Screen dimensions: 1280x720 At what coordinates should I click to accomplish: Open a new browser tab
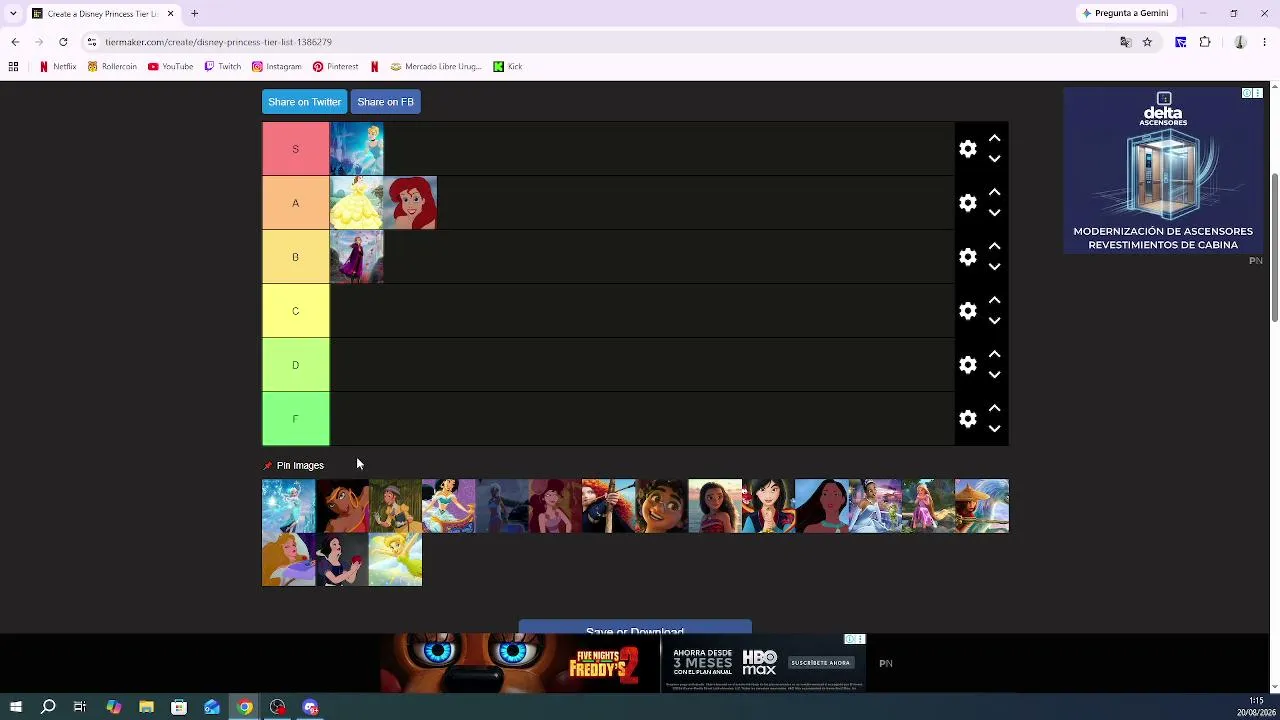coord(195,13)
